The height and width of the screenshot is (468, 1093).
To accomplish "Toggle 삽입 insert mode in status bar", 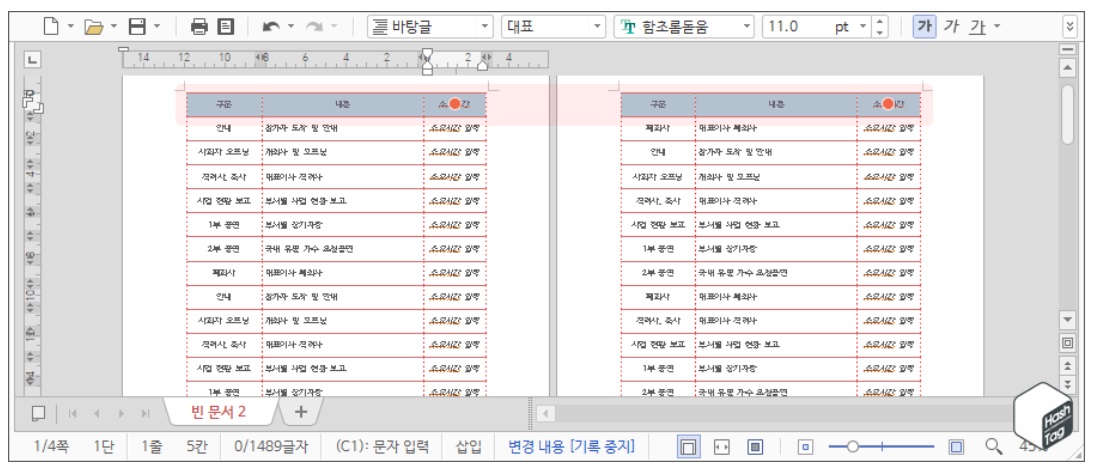I will click(468, 446).
